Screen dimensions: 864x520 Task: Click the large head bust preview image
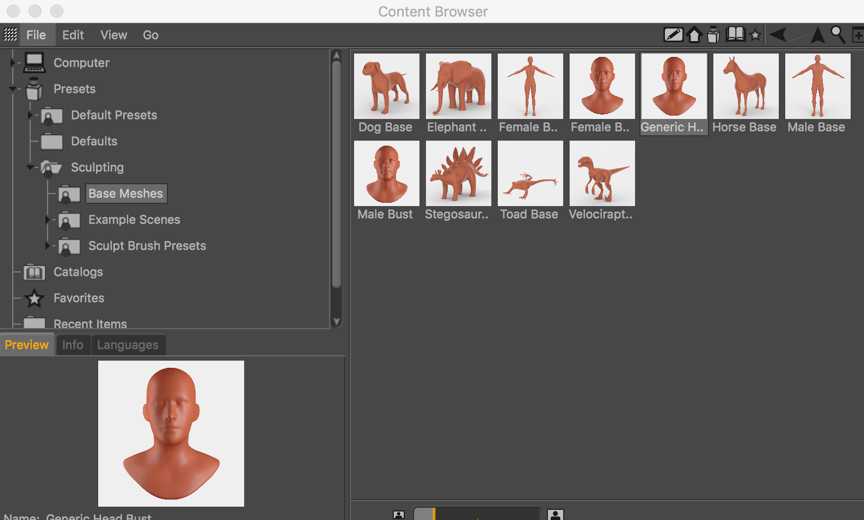pyautogui.click(x=171, y=434)
